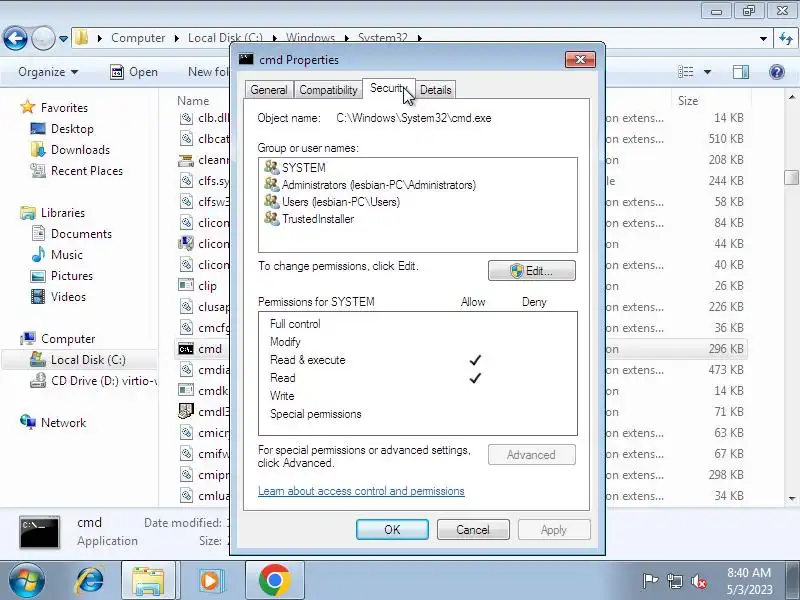Open the Windows Start menu
The height and width of the screenshot is (600, 800).
click(x=26, y=581)
